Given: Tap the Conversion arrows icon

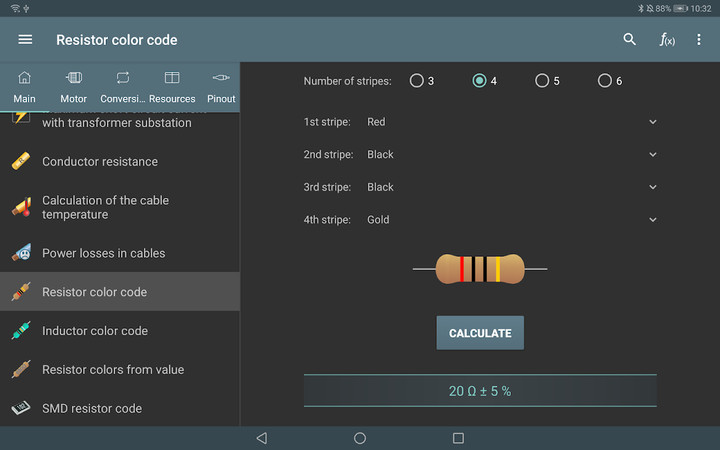Looking at the screenshot, I should point(123,78).
